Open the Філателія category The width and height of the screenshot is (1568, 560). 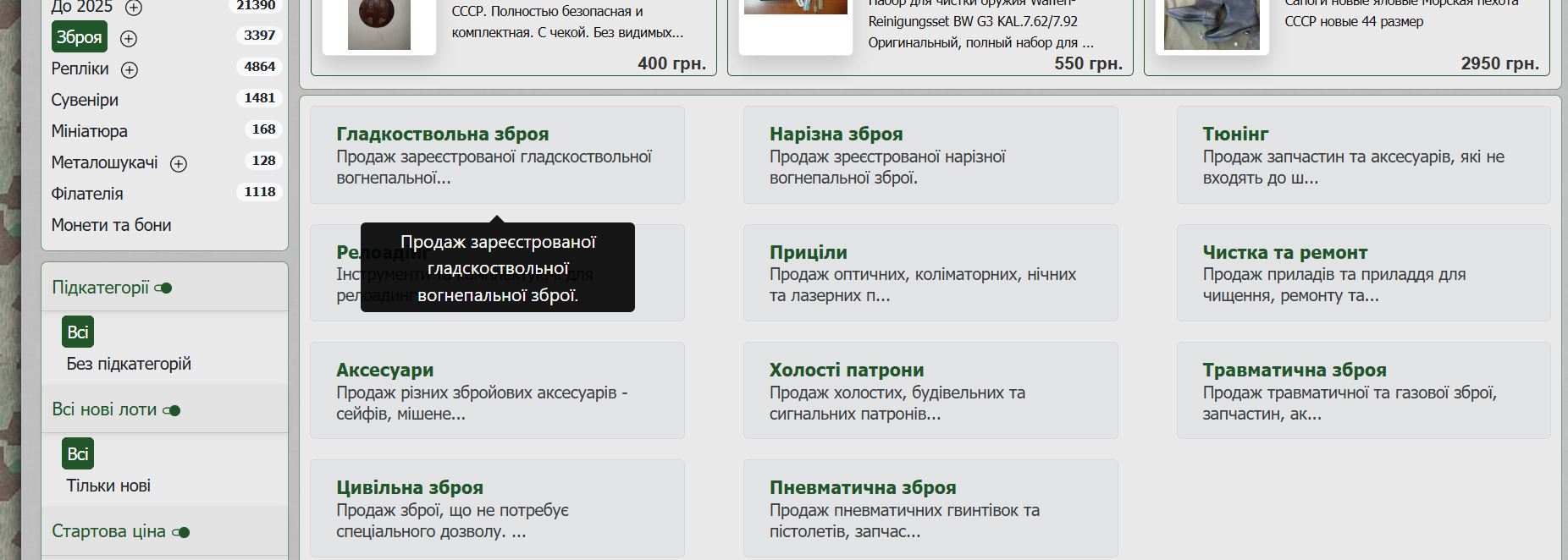87,194
